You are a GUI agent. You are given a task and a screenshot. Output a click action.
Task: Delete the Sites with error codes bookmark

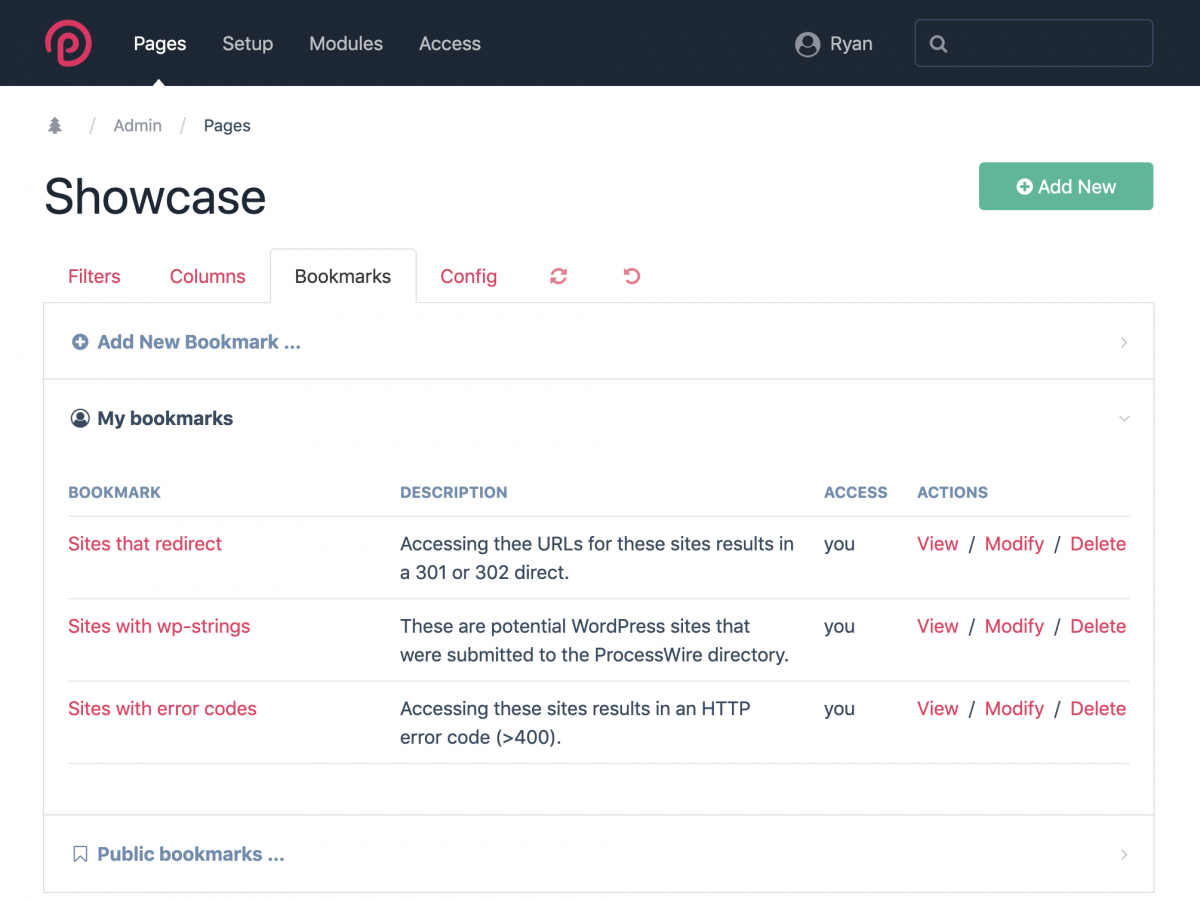pos(1098,708)
